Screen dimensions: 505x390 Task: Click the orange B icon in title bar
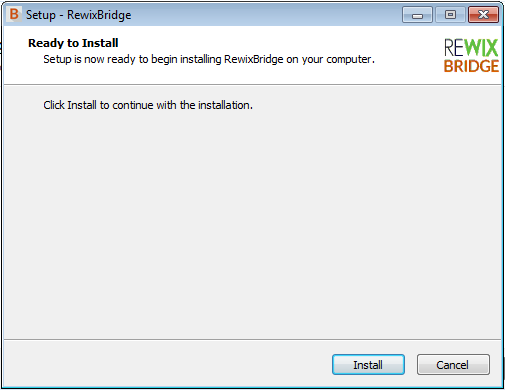pos(14,14)
